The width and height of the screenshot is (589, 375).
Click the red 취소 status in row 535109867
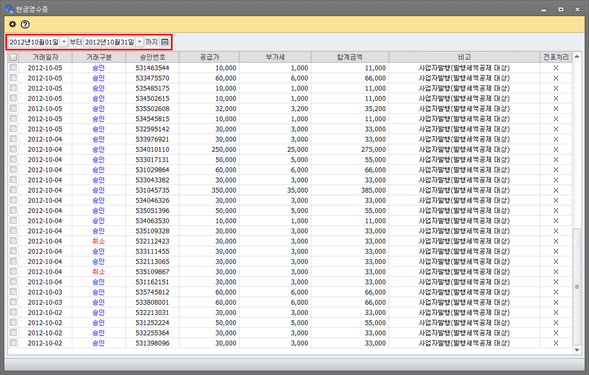(98, 272)
